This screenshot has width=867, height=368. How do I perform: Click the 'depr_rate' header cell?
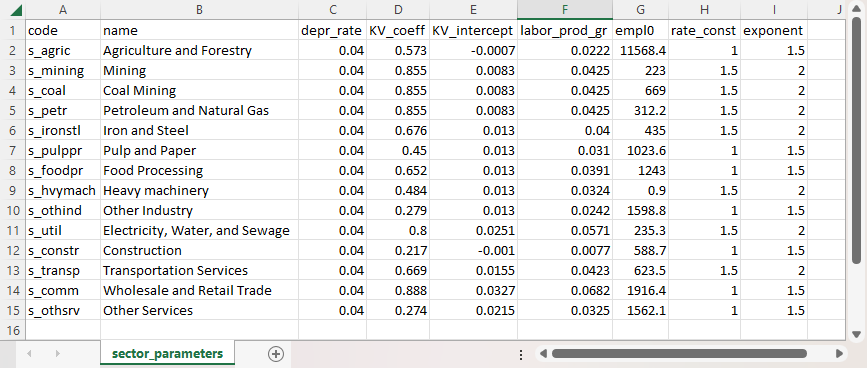tap(332, 30)
